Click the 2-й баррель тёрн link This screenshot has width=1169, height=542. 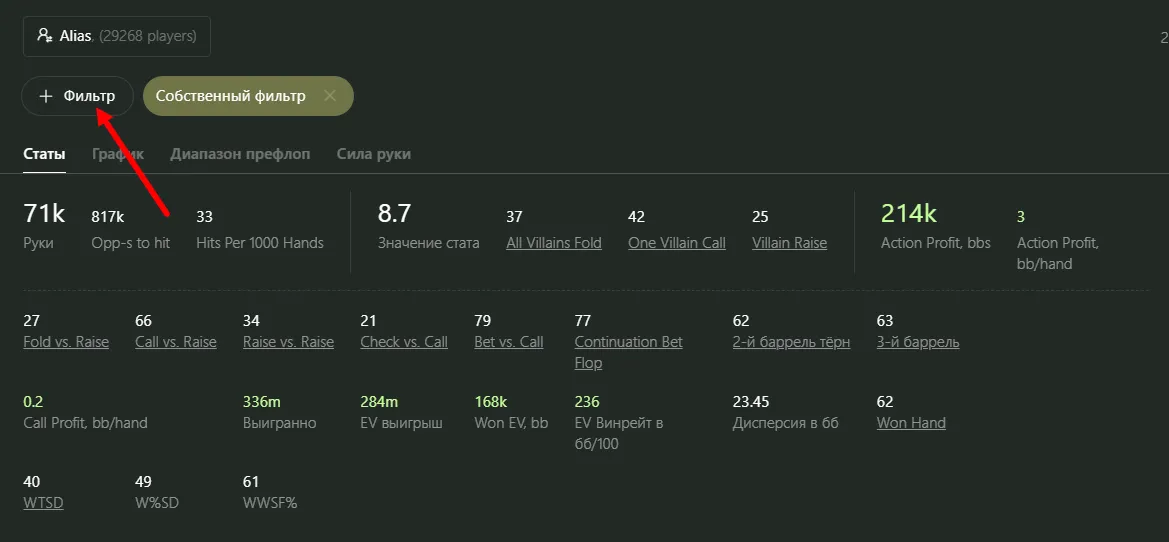coord(791,342)
